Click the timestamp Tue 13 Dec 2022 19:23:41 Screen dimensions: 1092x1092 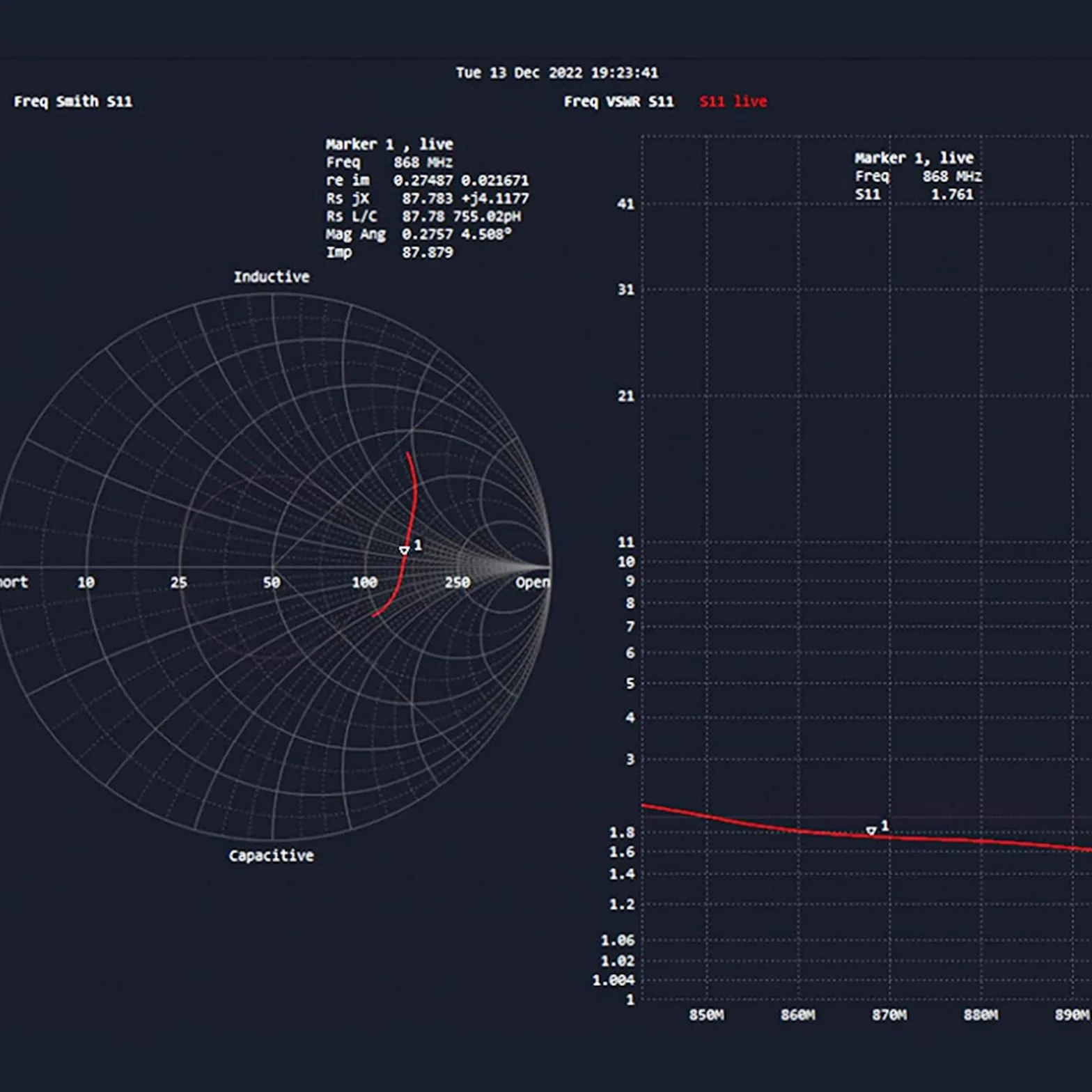click(556, 72)
